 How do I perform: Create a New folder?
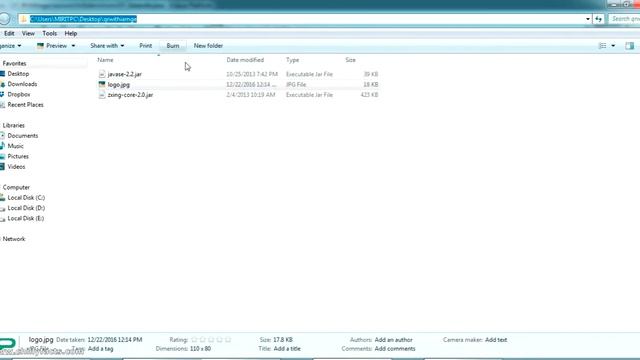[x=208, y=46]
